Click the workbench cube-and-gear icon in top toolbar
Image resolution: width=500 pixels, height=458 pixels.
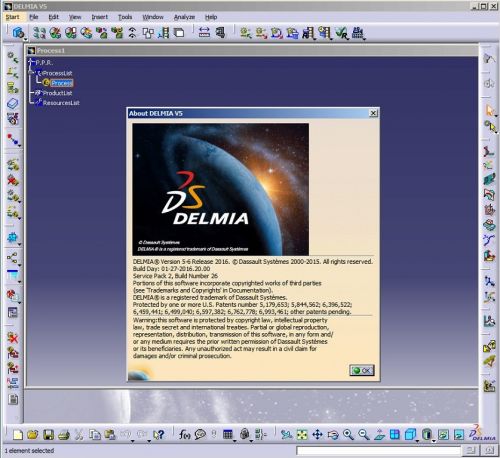coord(18,32)
